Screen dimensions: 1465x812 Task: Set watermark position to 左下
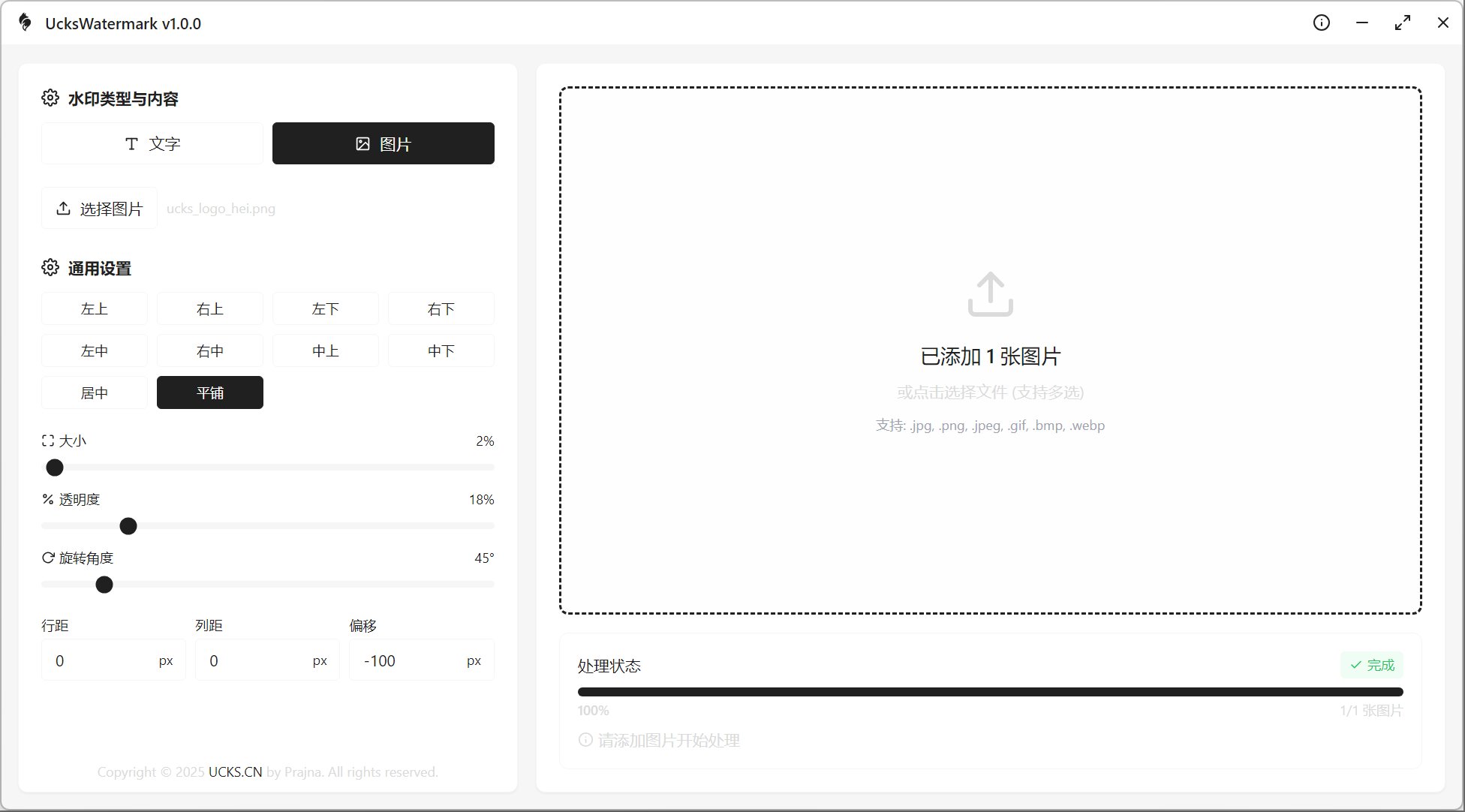pos(326,308)
